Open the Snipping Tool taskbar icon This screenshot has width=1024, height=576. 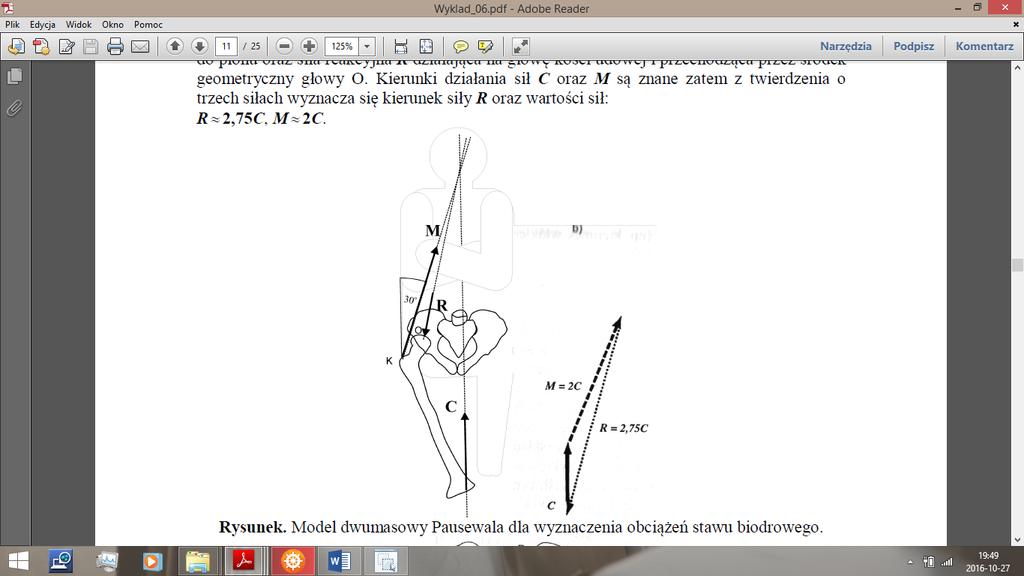click(x=386, y=562)
